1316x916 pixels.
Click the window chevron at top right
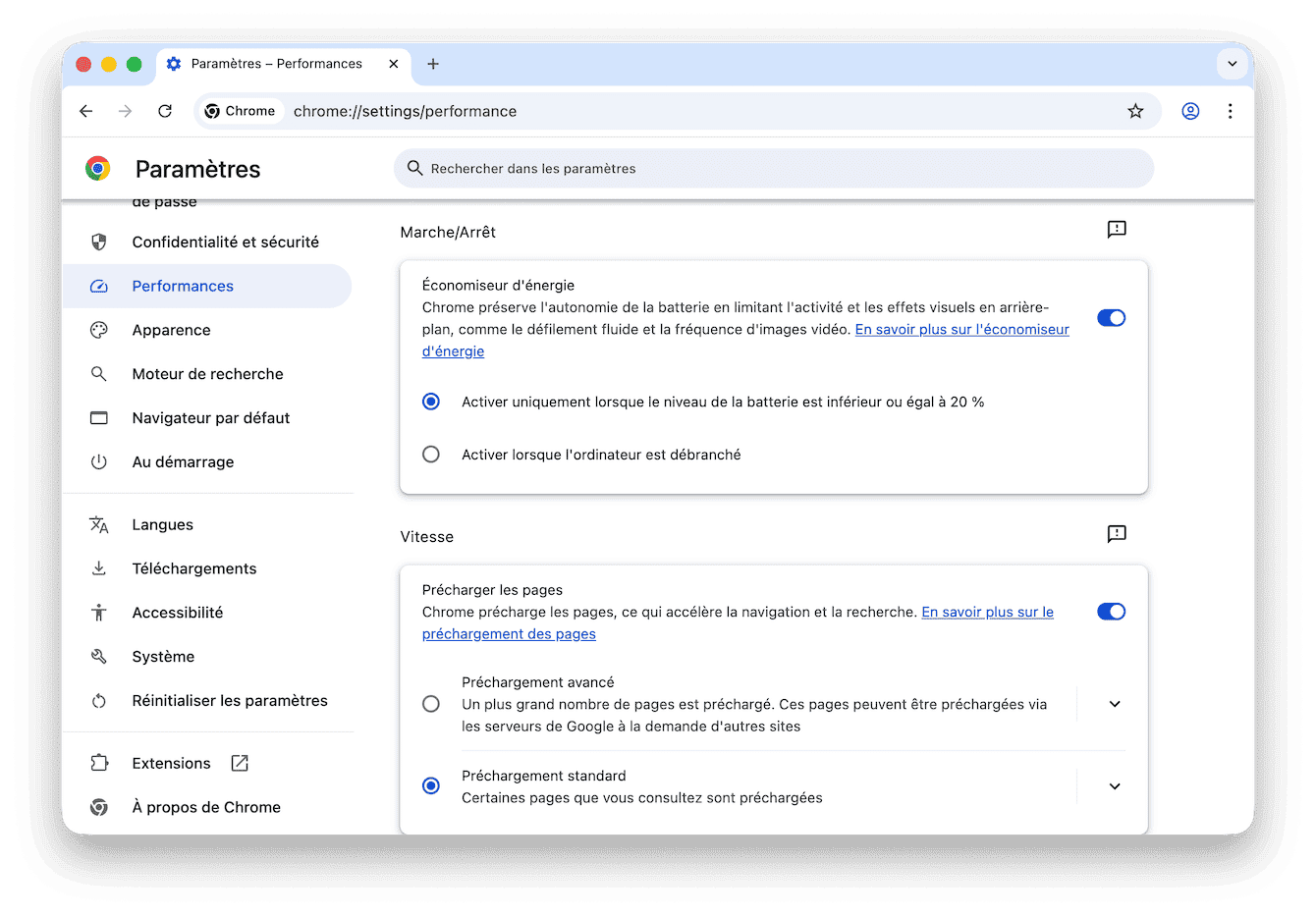(x=1232, y=63)
